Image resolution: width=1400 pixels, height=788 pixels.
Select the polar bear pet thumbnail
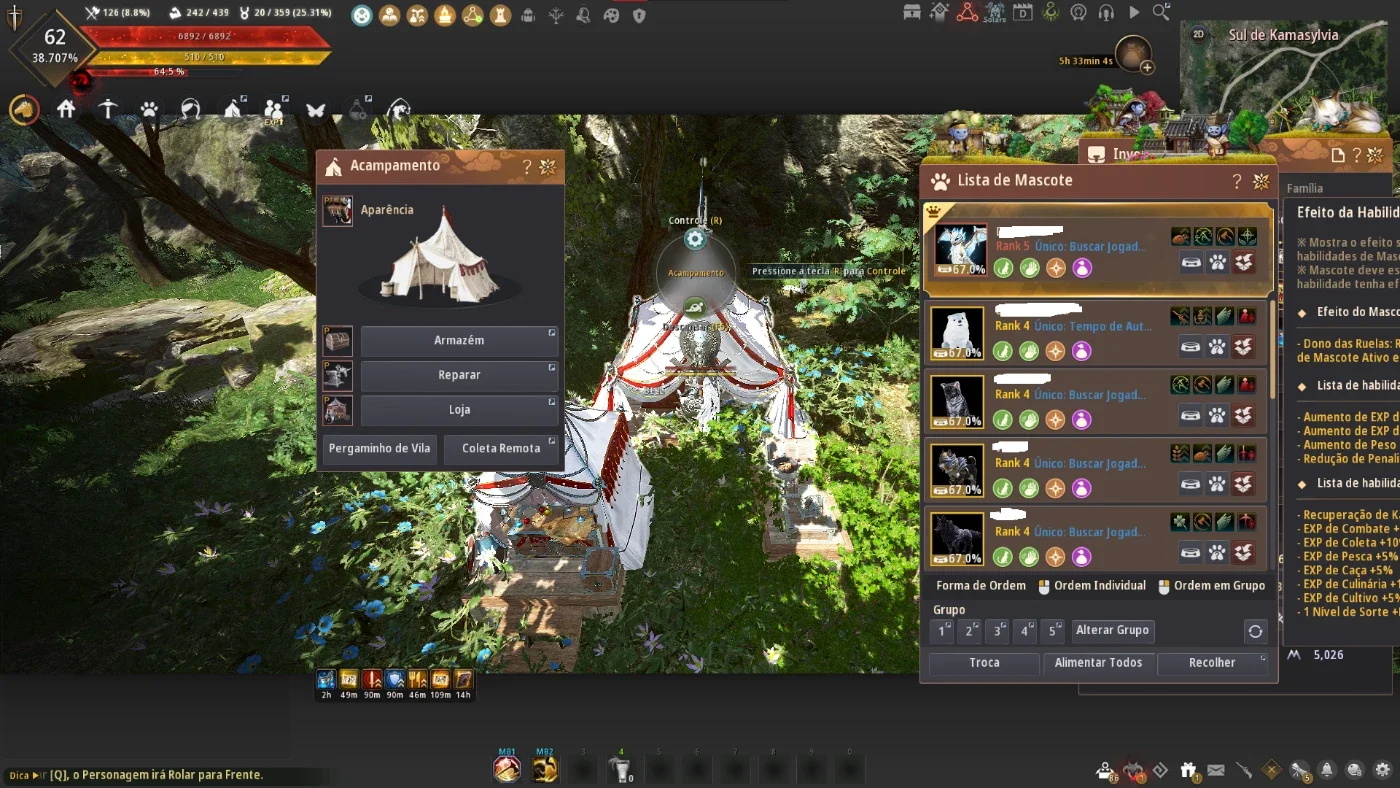(x=958, y=334)
